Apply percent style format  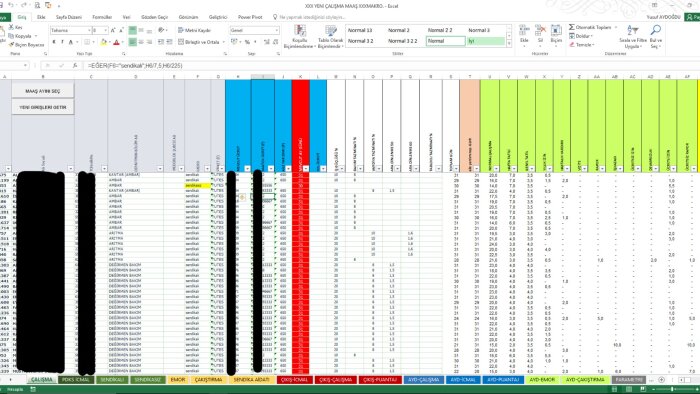[x=247, y=42]
